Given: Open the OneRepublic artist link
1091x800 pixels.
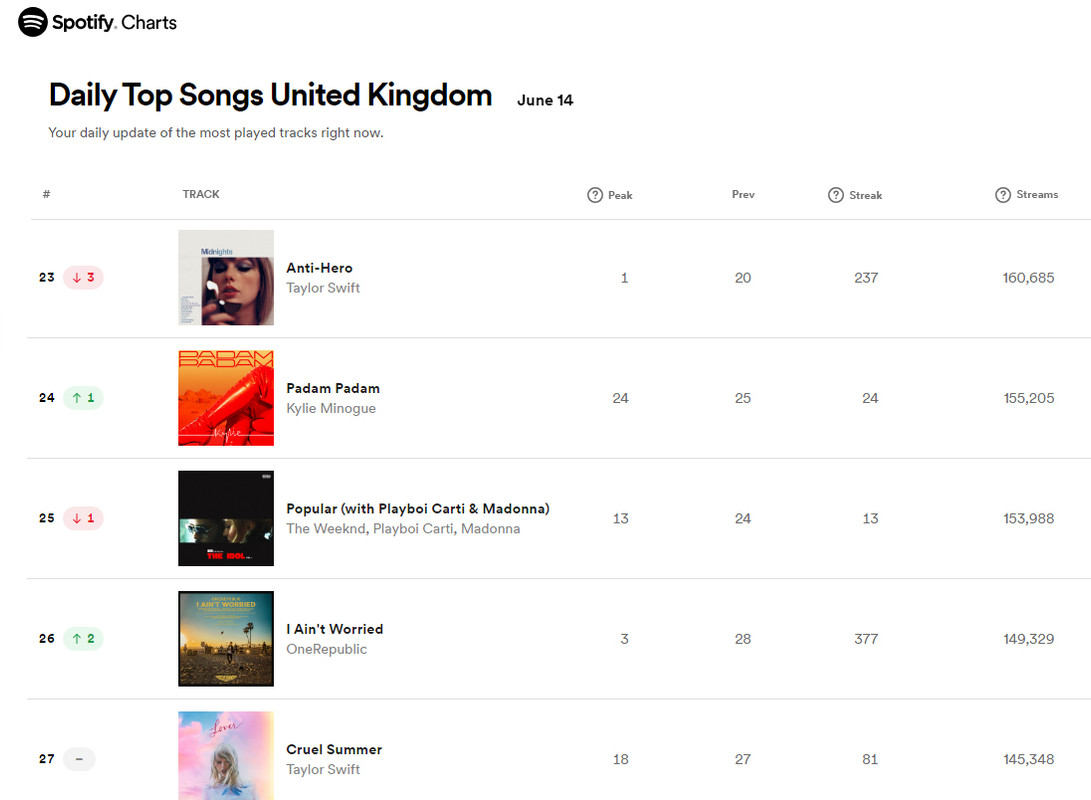Looking at the screenshot, I should click(326, 649).
